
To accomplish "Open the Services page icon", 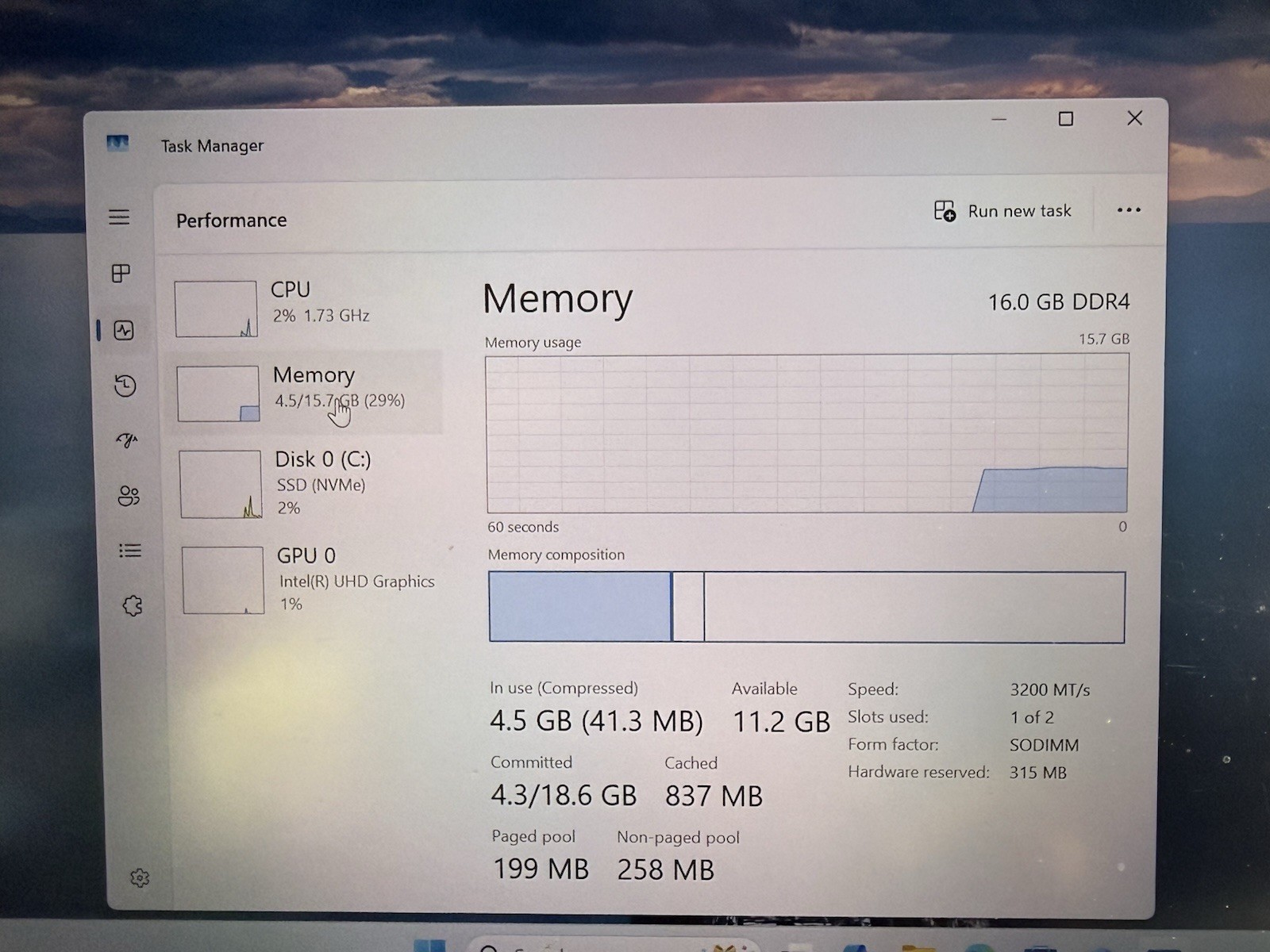I will tap(133, 606).
